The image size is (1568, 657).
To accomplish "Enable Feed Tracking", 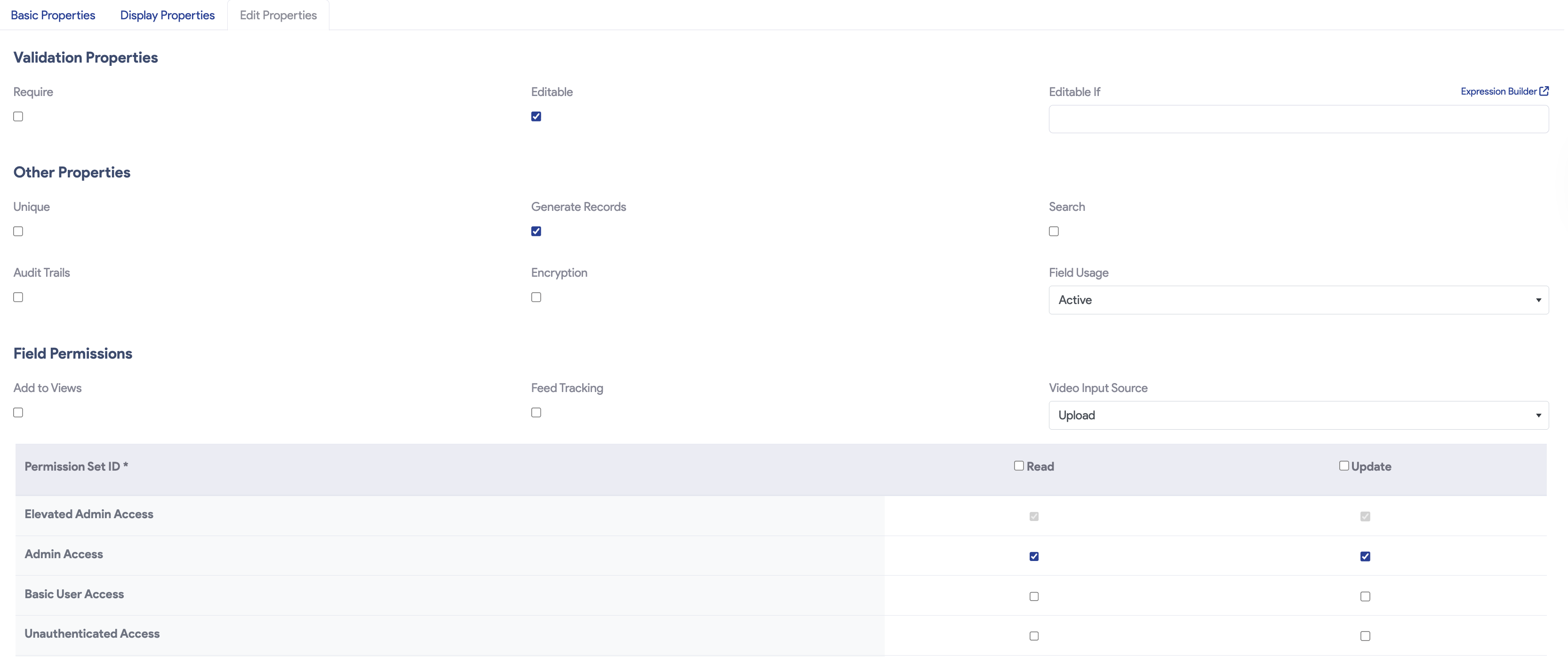I will pos(536,412).
